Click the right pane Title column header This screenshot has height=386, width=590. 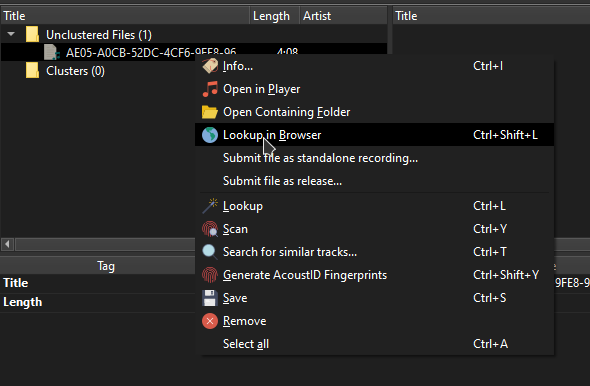(491, 16)
